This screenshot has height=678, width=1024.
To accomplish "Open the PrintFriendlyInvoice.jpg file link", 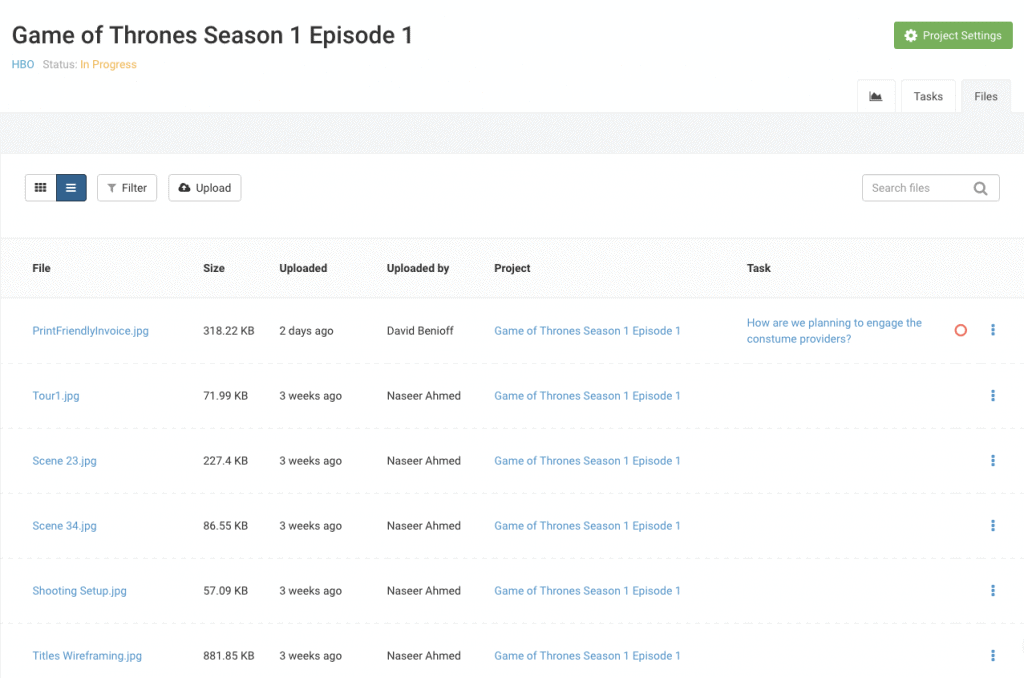I will point(90,331).
